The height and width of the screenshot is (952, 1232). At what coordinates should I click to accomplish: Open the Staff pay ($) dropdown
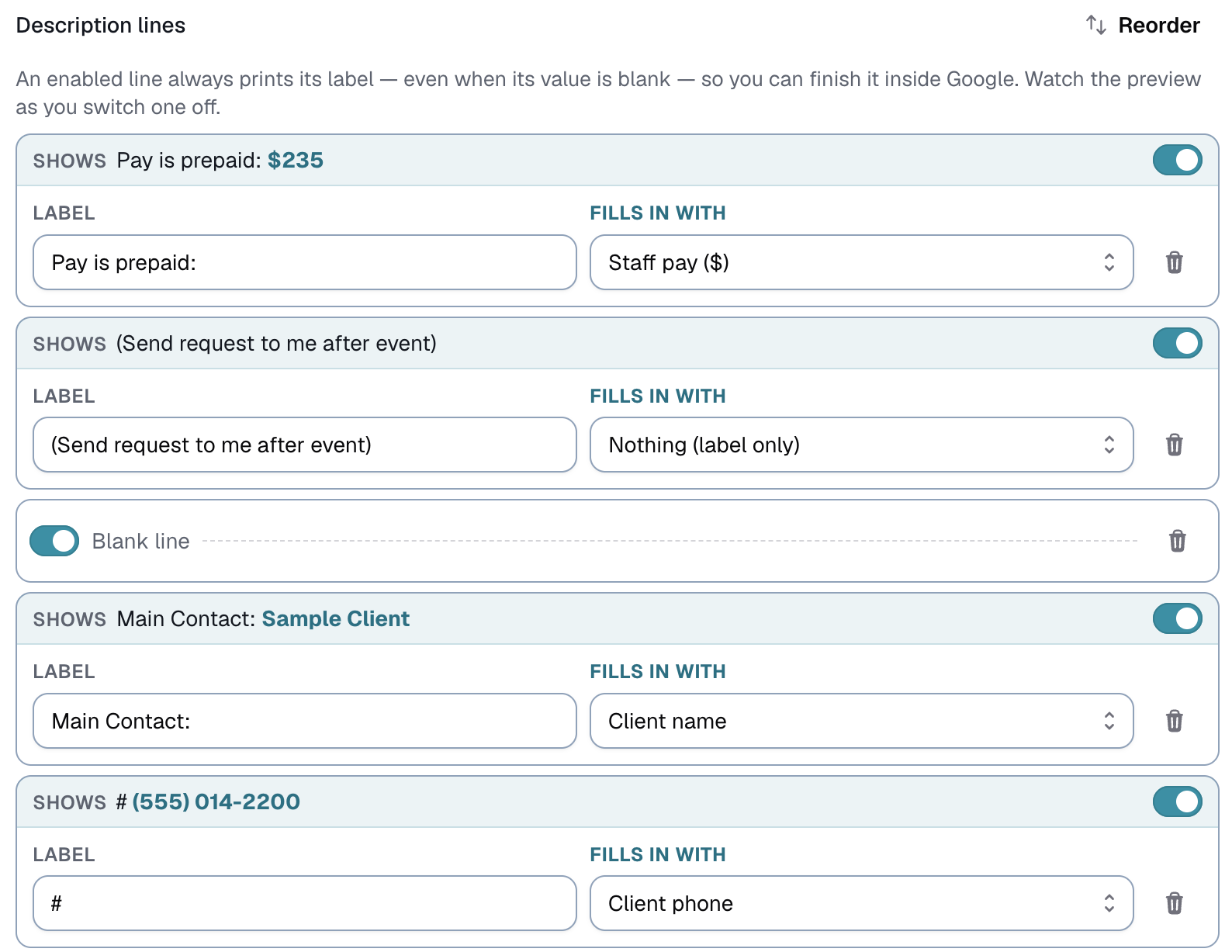coord(861,262)
